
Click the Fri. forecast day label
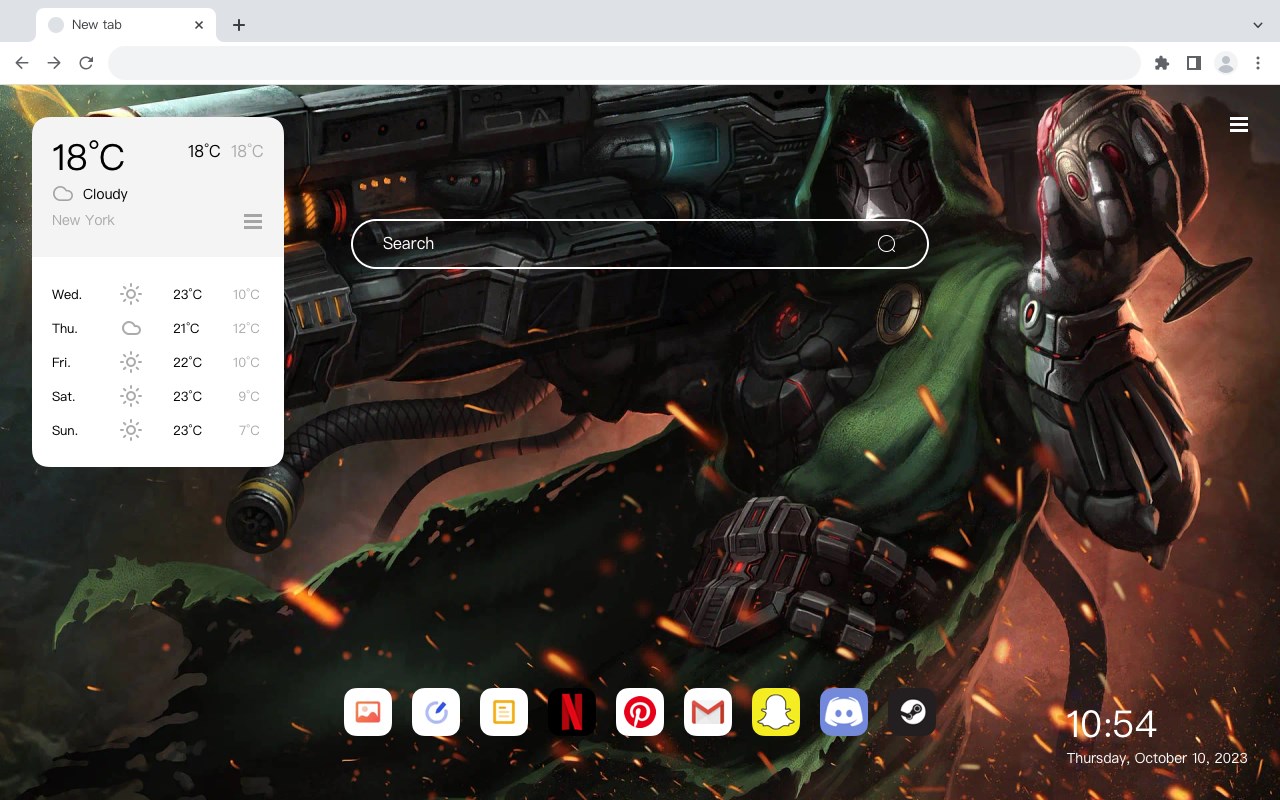point(61,362)
